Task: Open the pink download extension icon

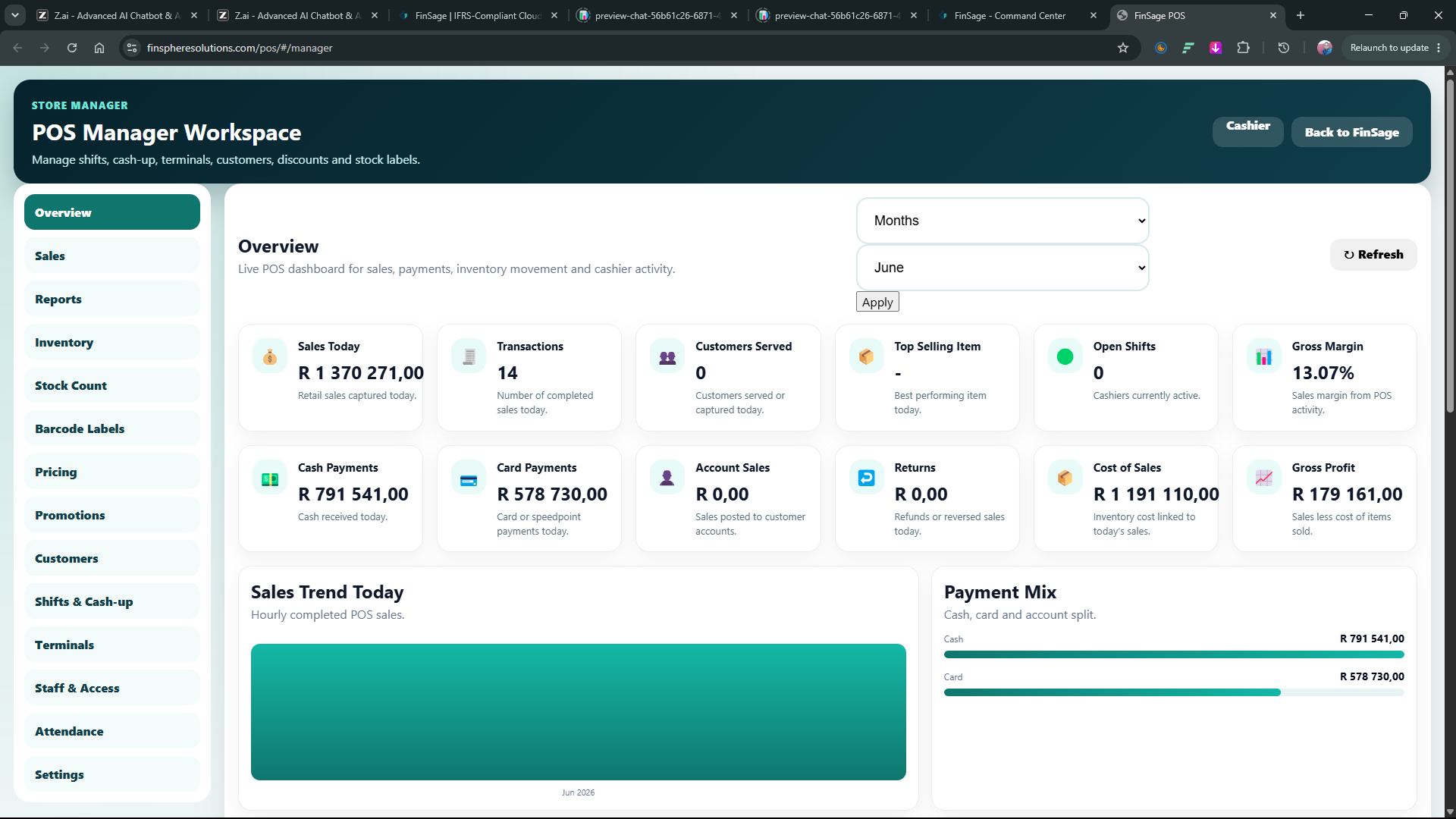Action: 1216,48
